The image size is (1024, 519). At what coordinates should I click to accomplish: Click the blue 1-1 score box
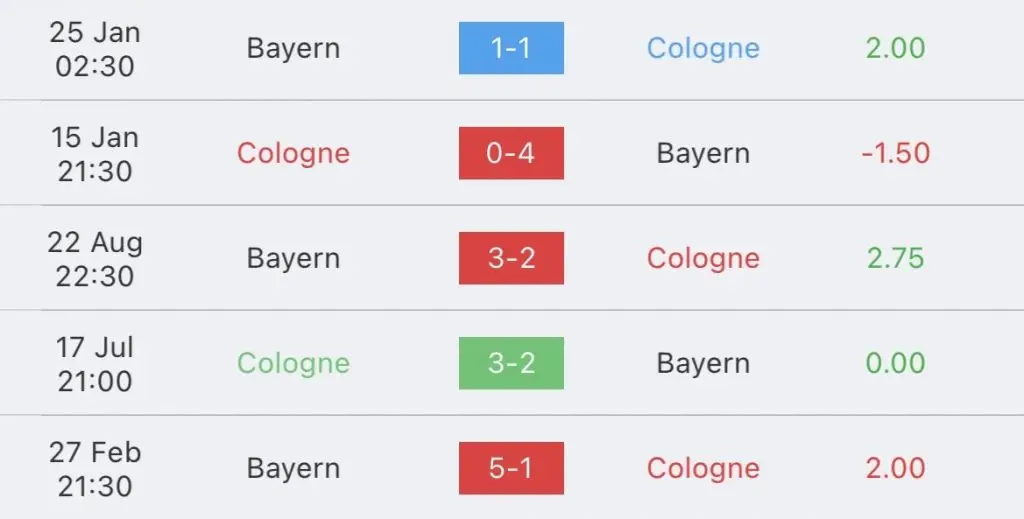511,48
